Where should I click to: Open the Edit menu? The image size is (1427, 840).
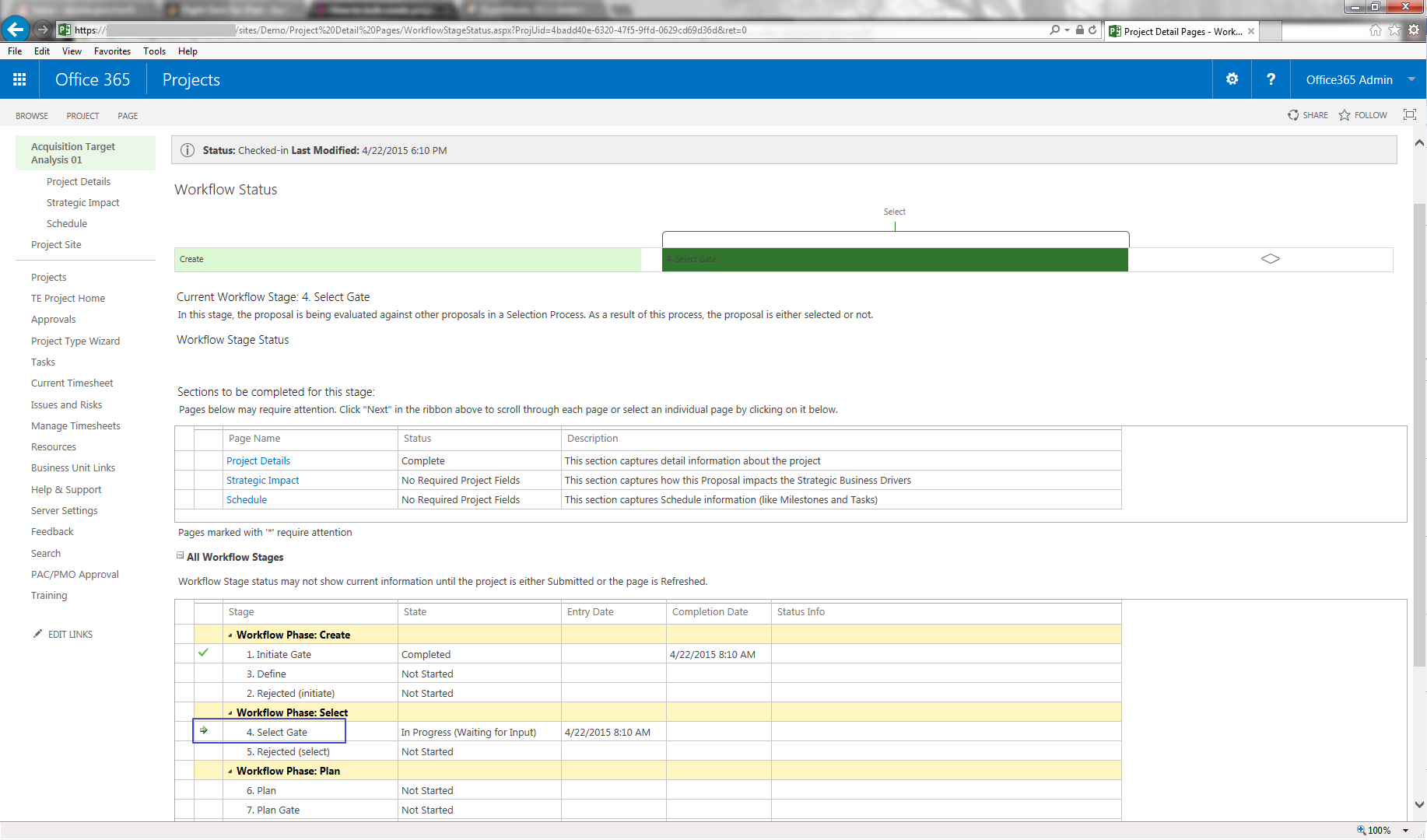pos(42,51)
